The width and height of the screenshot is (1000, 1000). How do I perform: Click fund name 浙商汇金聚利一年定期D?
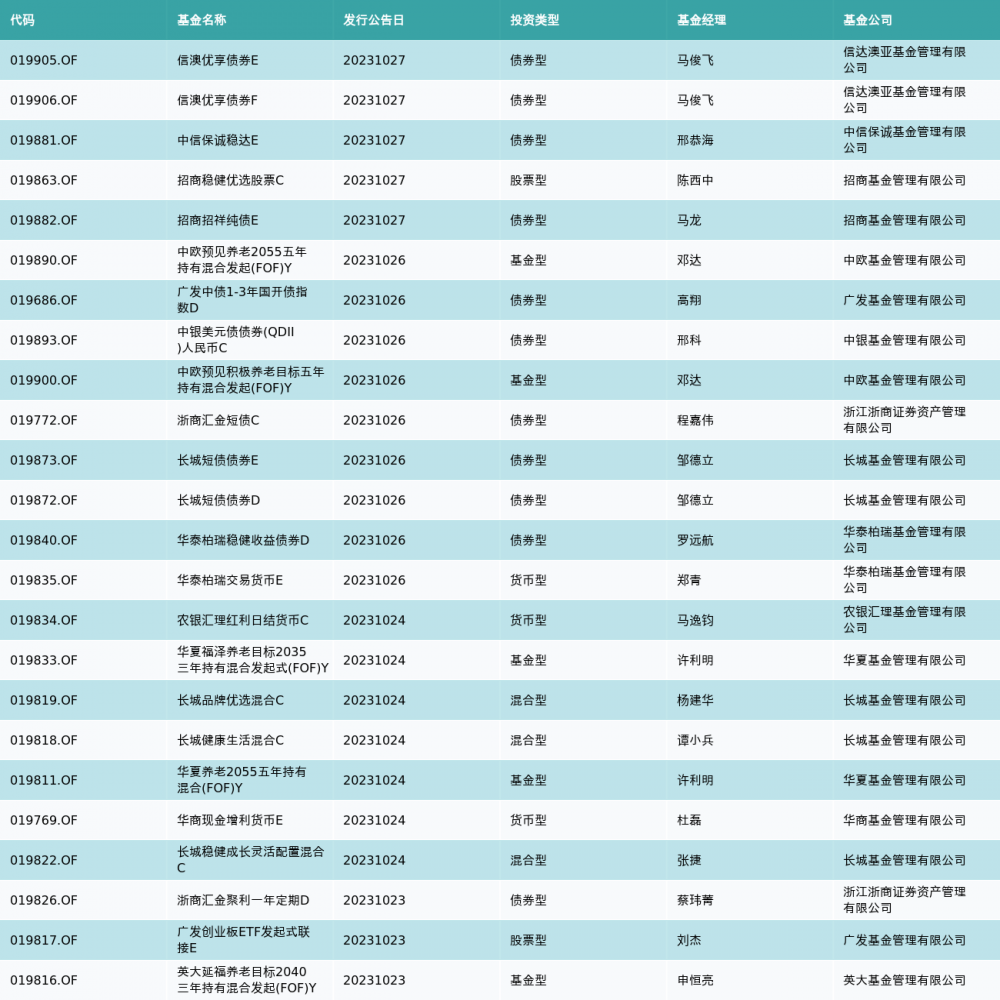243,900
